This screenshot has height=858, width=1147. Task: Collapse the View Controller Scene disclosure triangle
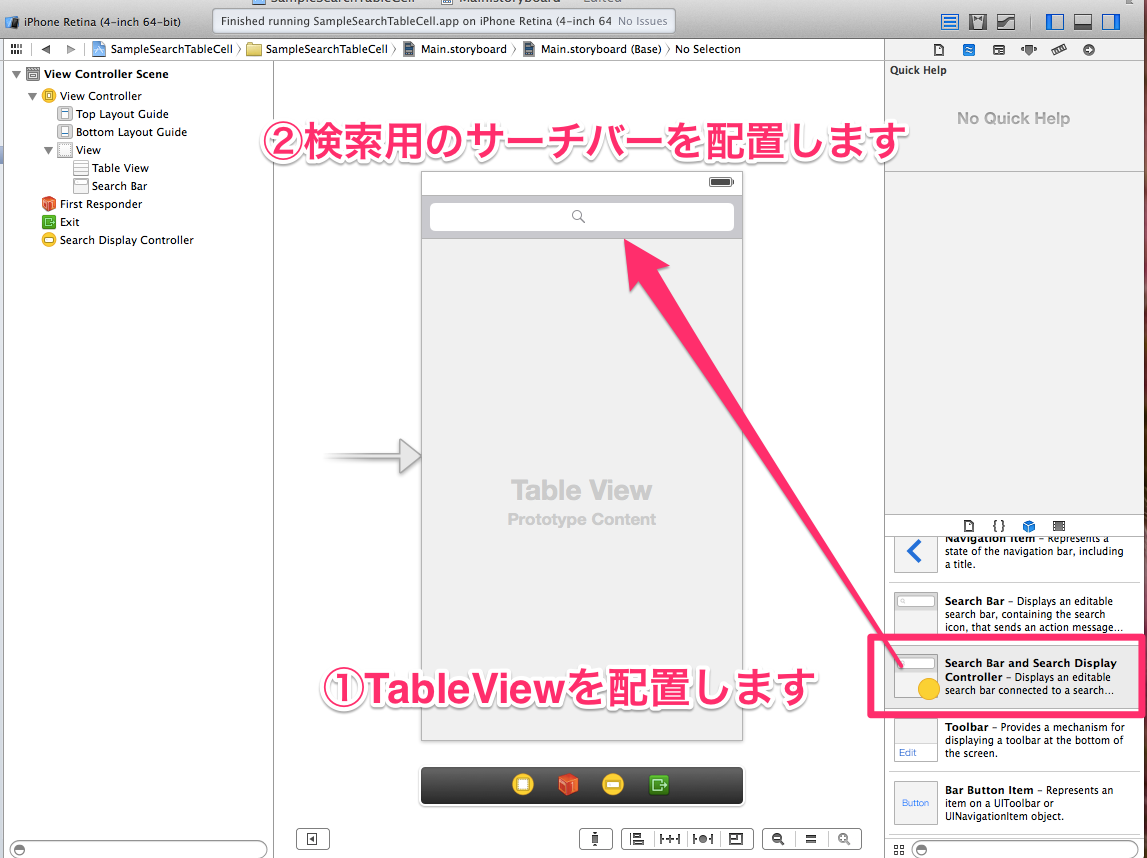tap(16, 73)
